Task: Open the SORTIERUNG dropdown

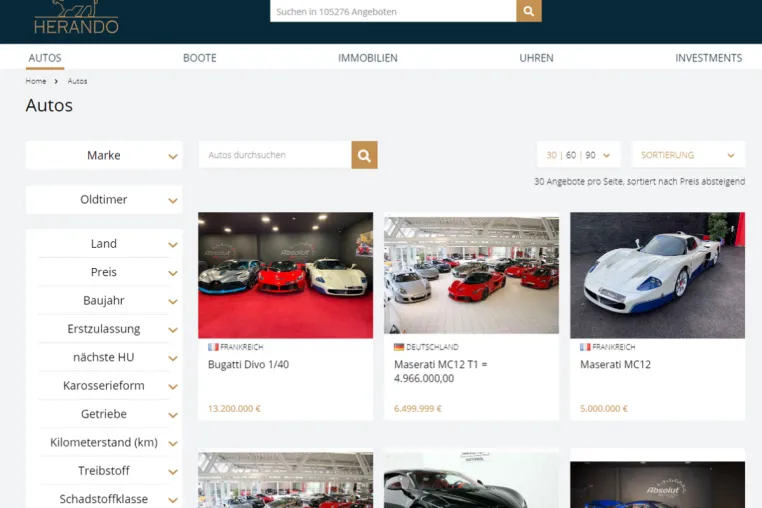Action: click(x=688, y=155)
